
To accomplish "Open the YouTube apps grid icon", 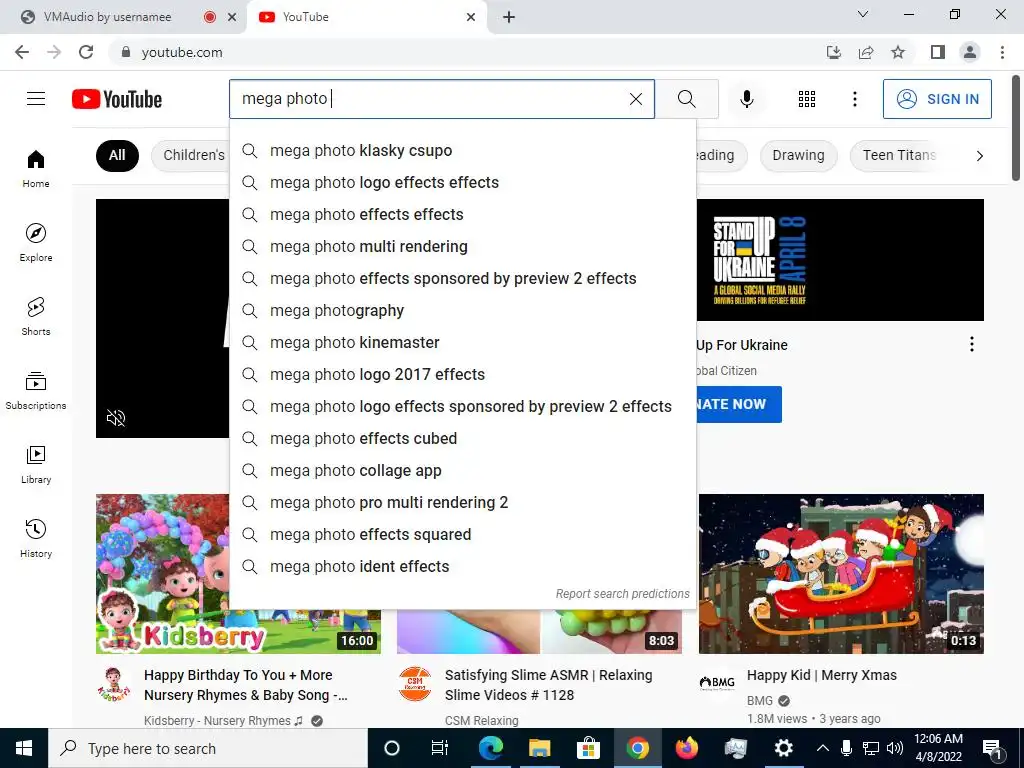I will (x=807, y=99).
